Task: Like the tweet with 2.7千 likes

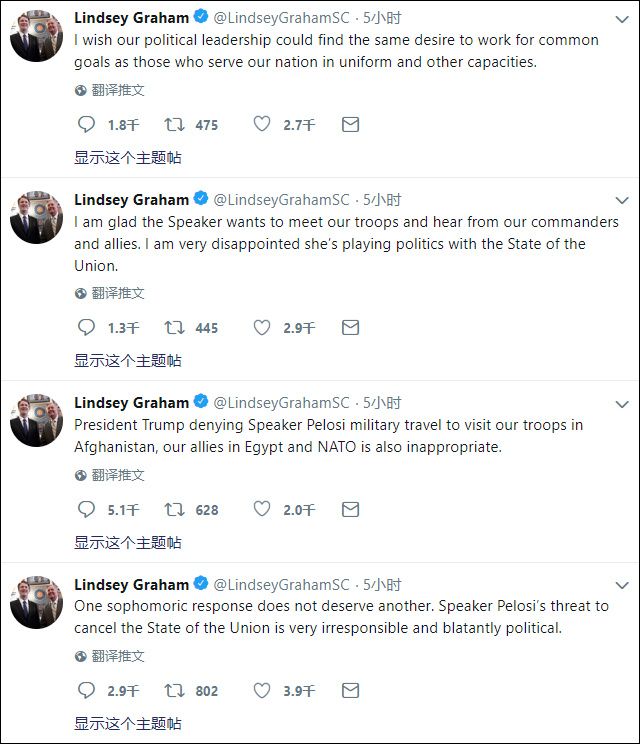Action: coord(261,124)
